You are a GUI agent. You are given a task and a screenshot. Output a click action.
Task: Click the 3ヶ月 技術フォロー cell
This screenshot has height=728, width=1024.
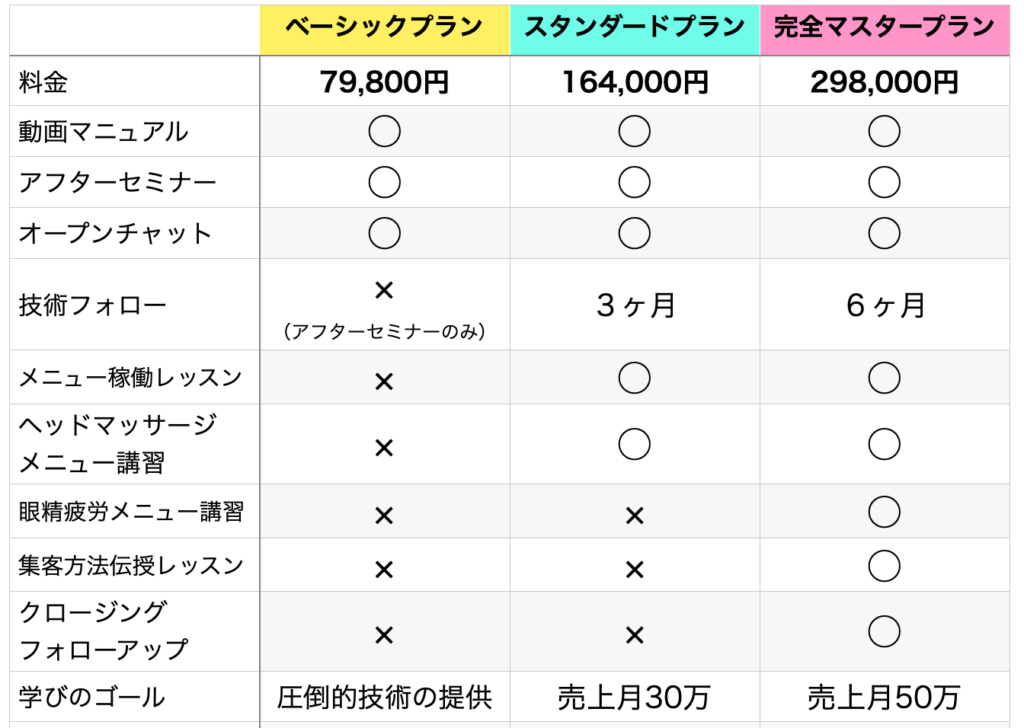634,305
